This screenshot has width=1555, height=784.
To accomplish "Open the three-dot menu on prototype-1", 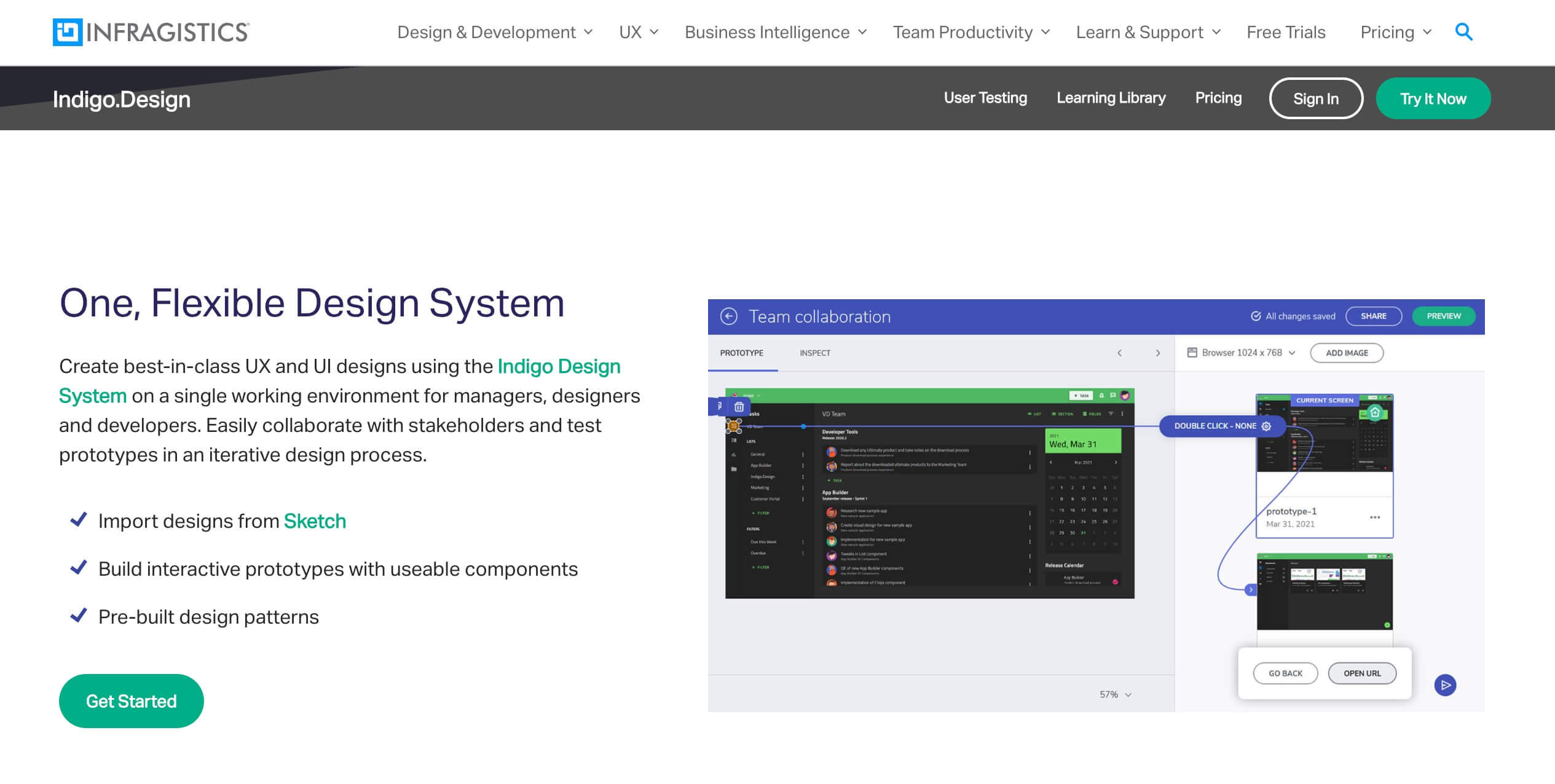I will 1375,517.
